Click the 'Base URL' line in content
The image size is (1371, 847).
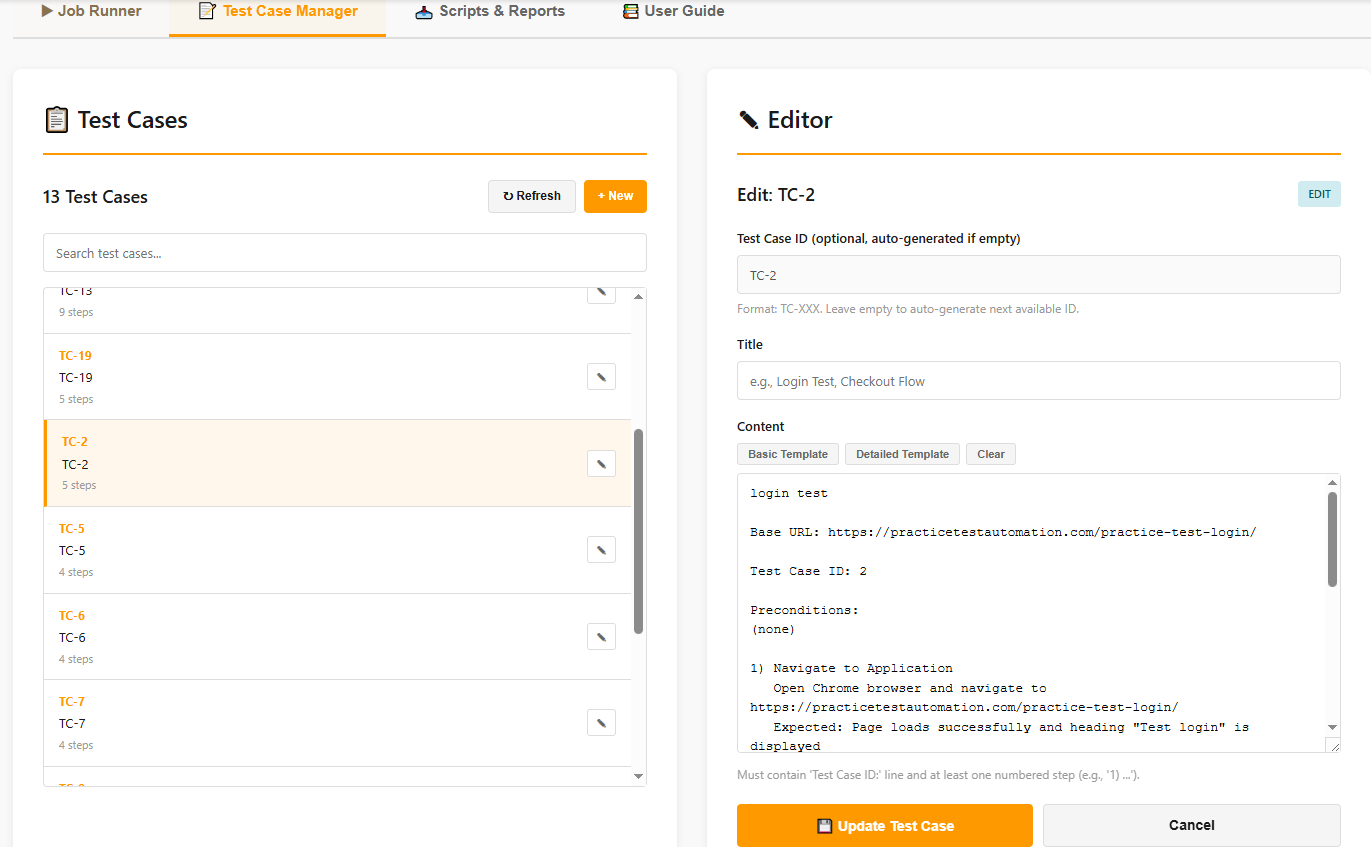pos(1003,532)
